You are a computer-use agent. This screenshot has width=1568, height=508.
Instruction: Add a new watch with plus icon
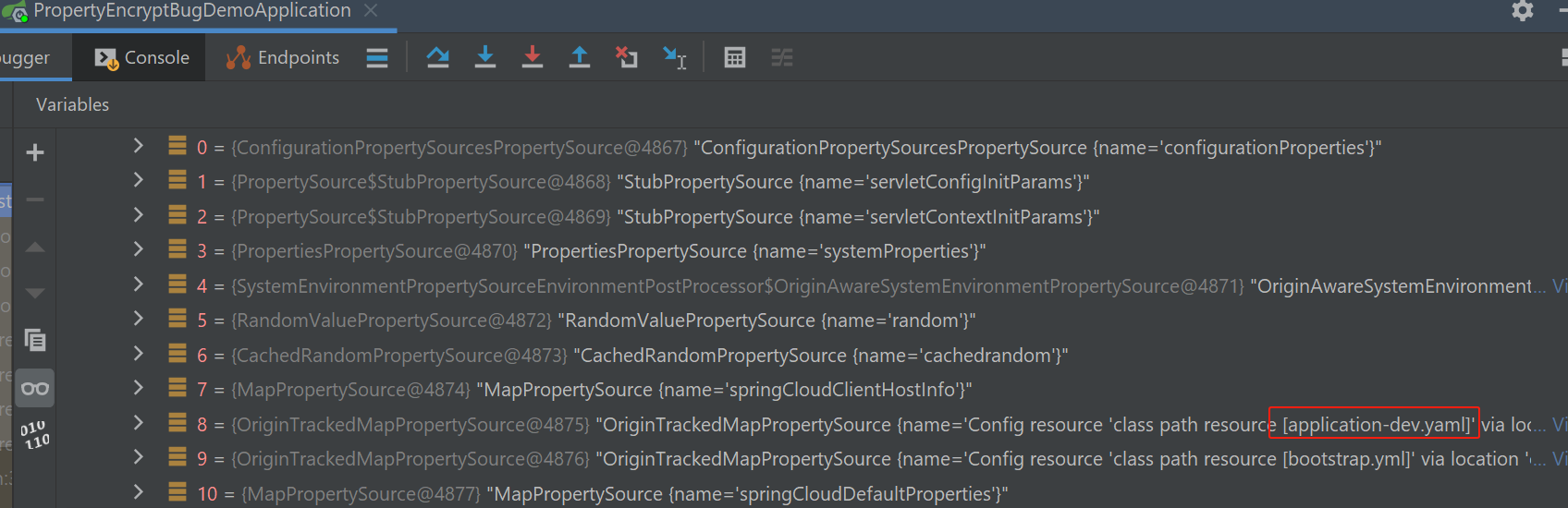click(35, 152)
